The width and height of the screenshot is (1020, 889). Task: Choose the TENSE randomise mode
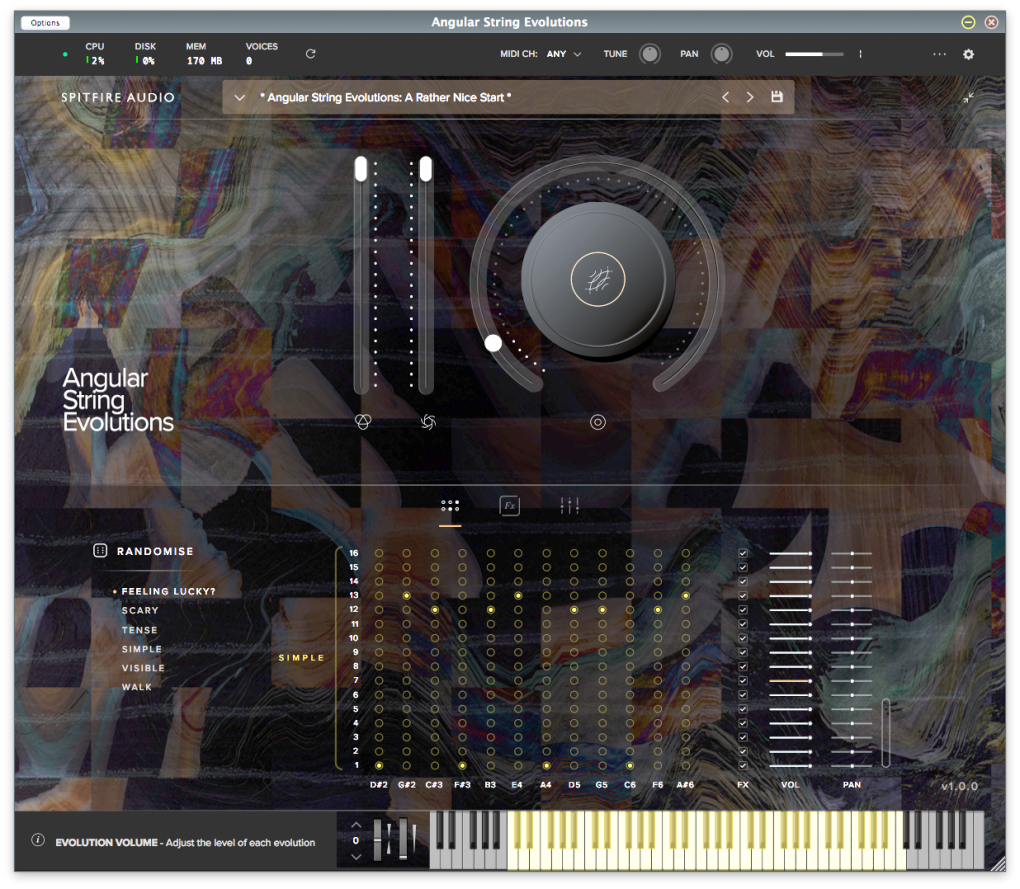(x=139, y=630)
